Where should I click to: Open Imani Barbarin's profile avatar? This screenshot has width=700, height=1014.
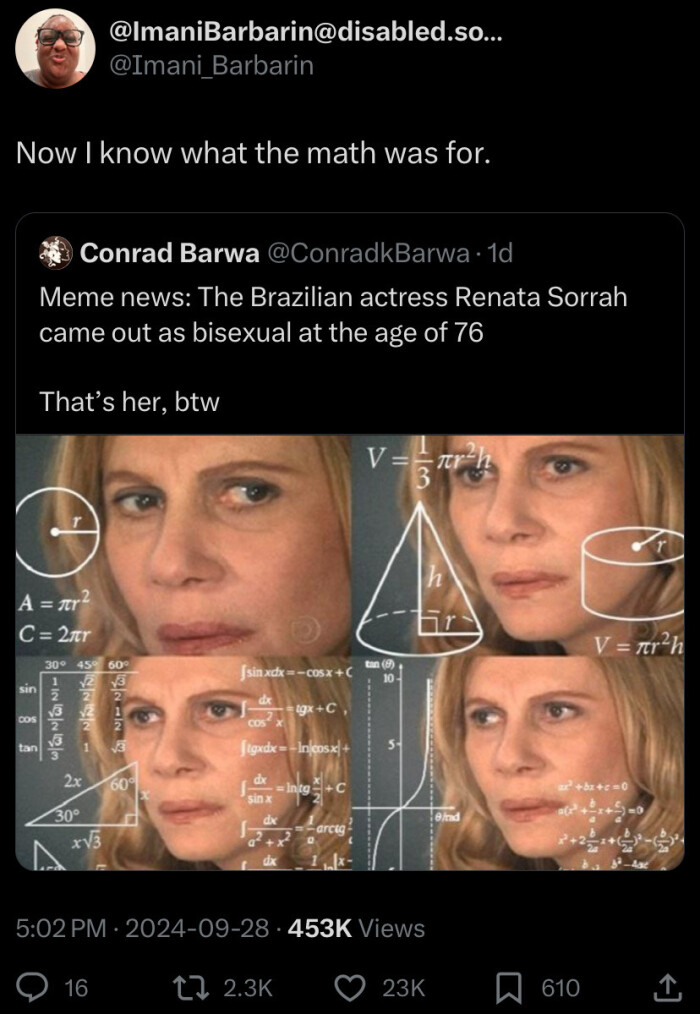tap(56, 49)
